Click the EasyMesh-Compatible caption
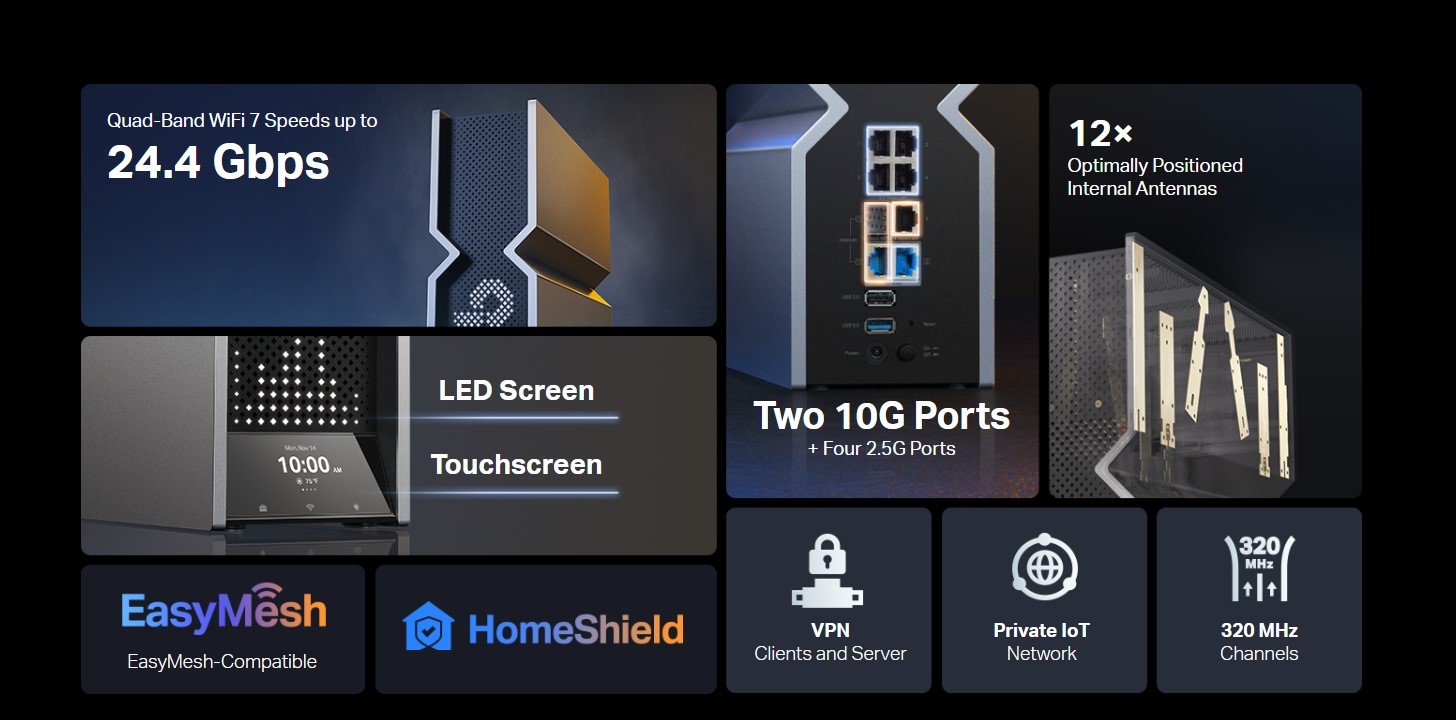 (222, 661)
